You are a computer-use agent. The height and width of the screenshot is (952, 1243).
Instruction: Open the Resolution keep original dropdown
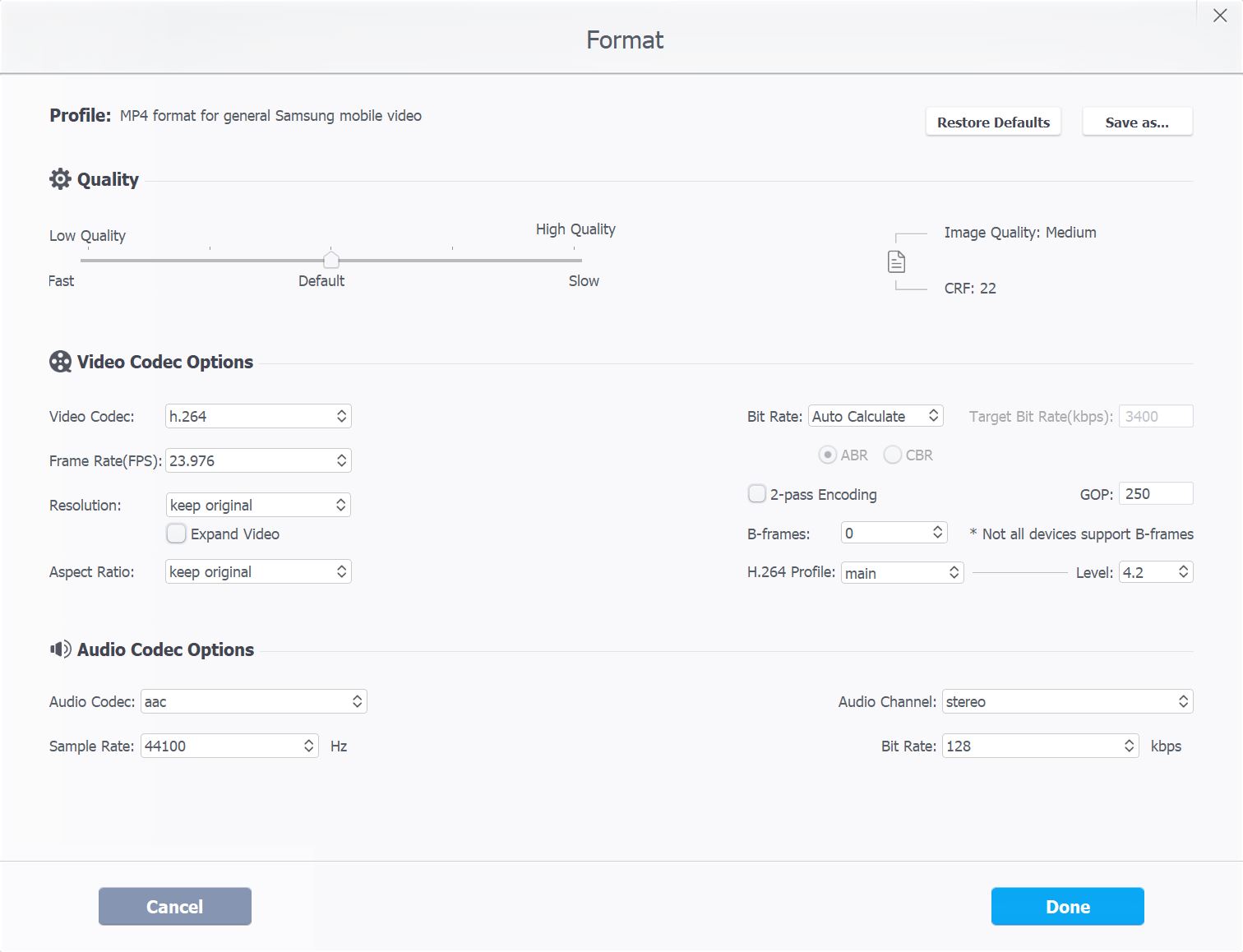[258, 505]
